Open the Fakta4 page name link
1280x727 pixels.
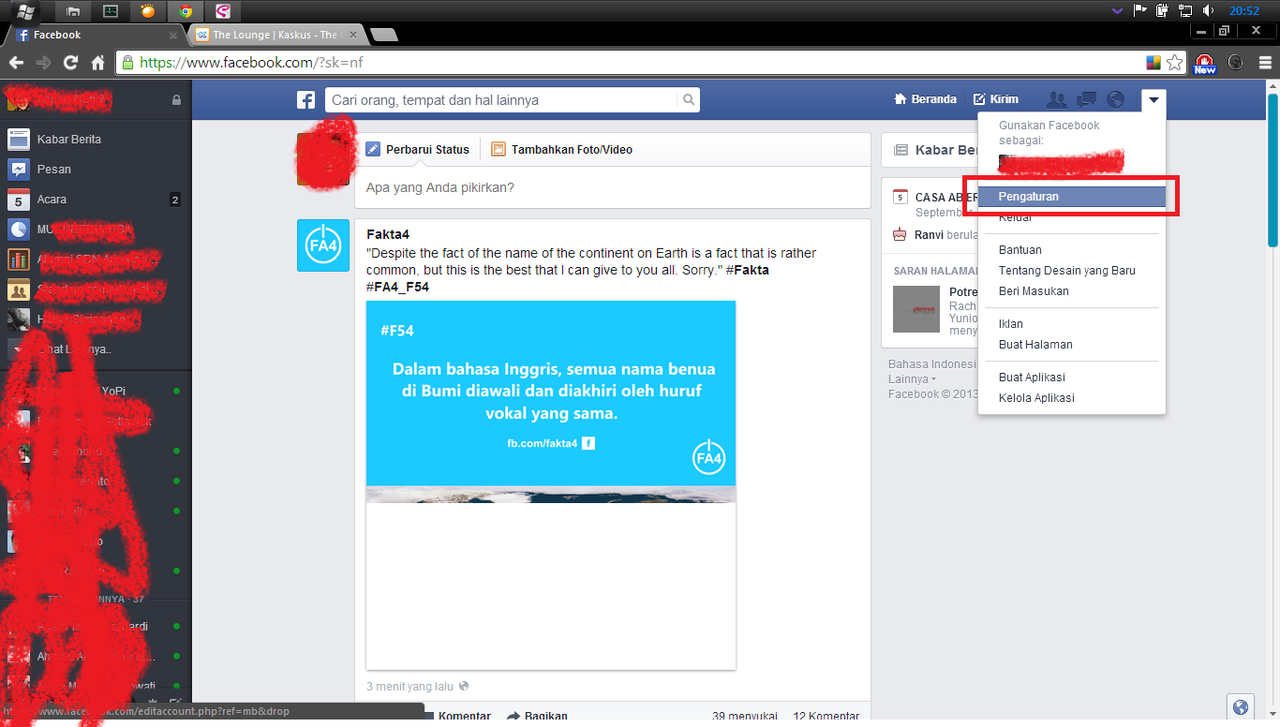(x=388, y=234)
